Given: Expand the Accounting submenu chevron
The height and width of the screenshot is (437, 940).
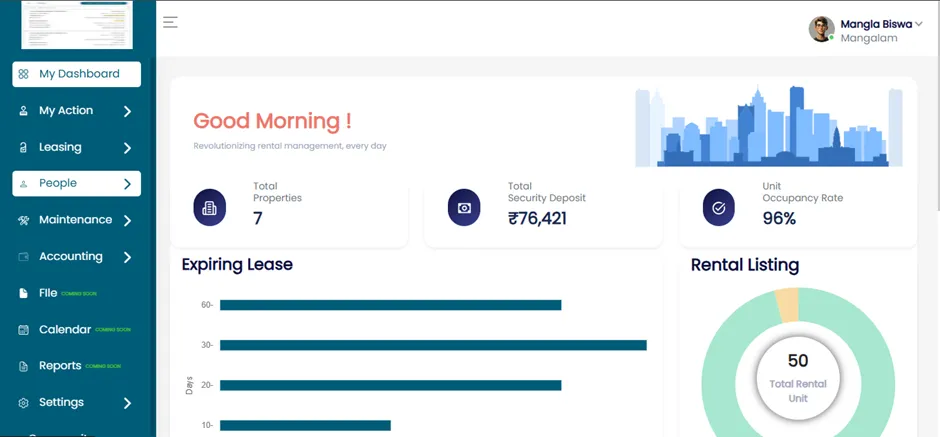Looking at the screenshot, I should pyautogui.click(x=127, y=257).
